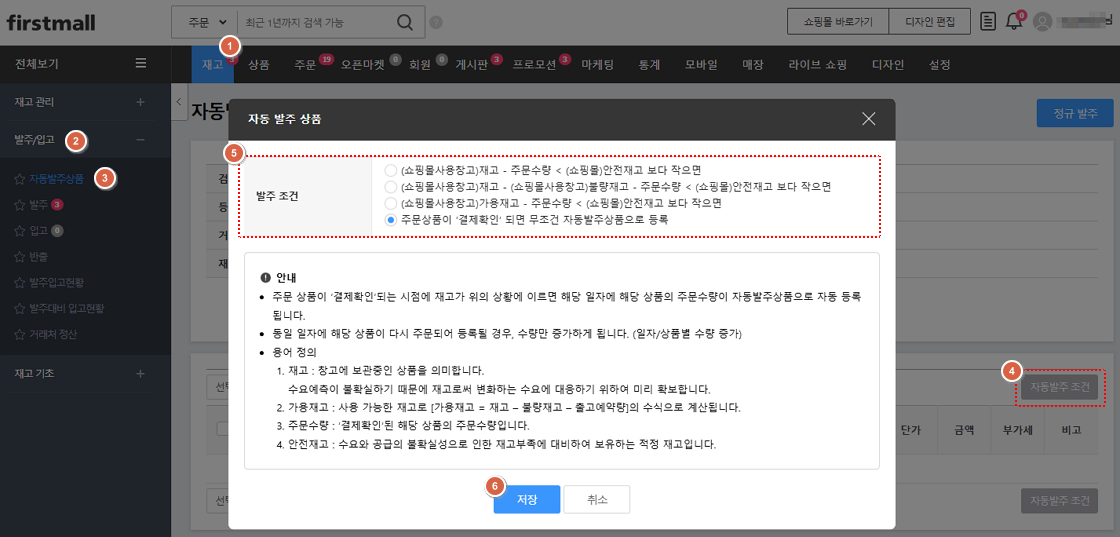Click the 정규 발주 button
1120x537 pixels.
(1075, 114)
